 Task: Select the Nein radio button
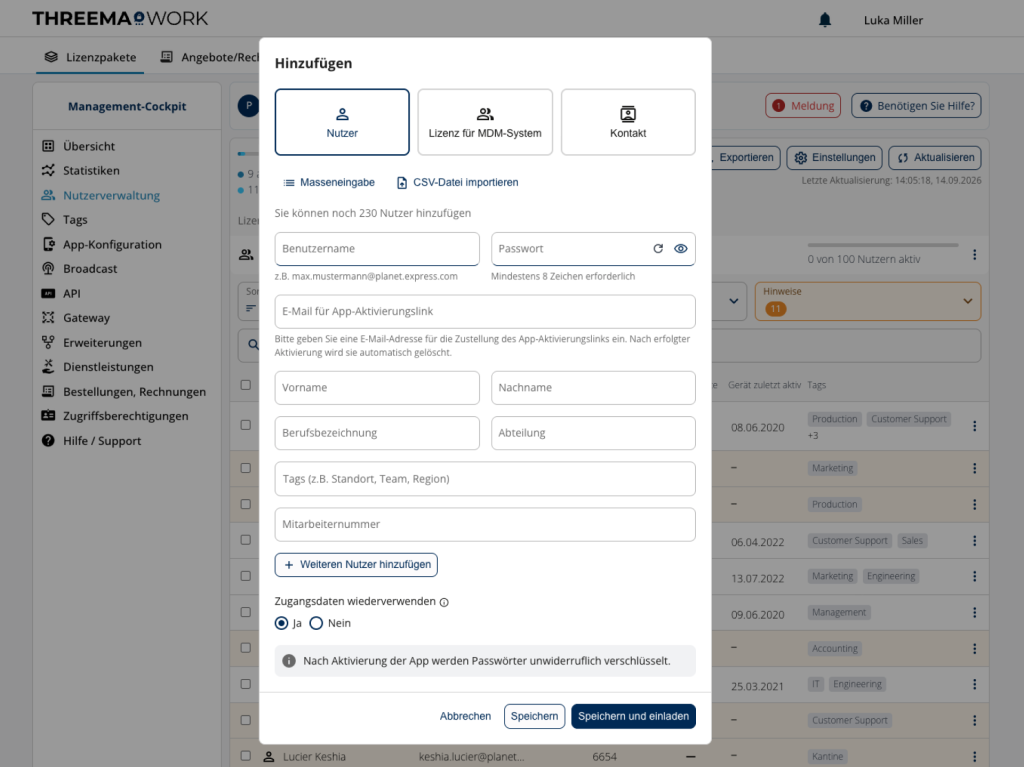tap(316, 623)
